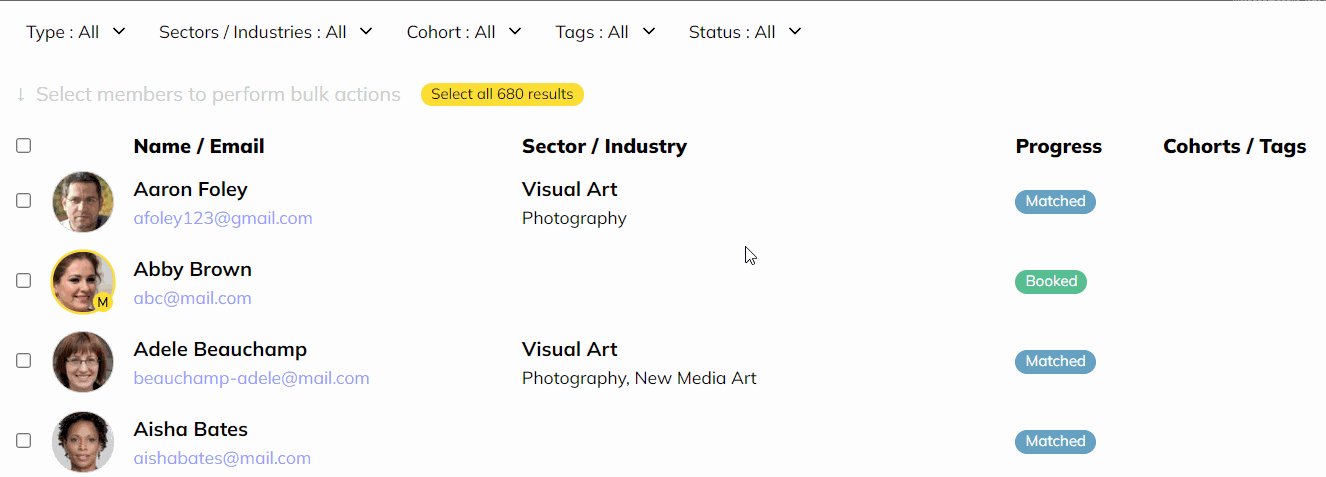Screen dimensions: 1326x477
Task: Expand the Sectors / Industries filter
Action: coord(265,32)
